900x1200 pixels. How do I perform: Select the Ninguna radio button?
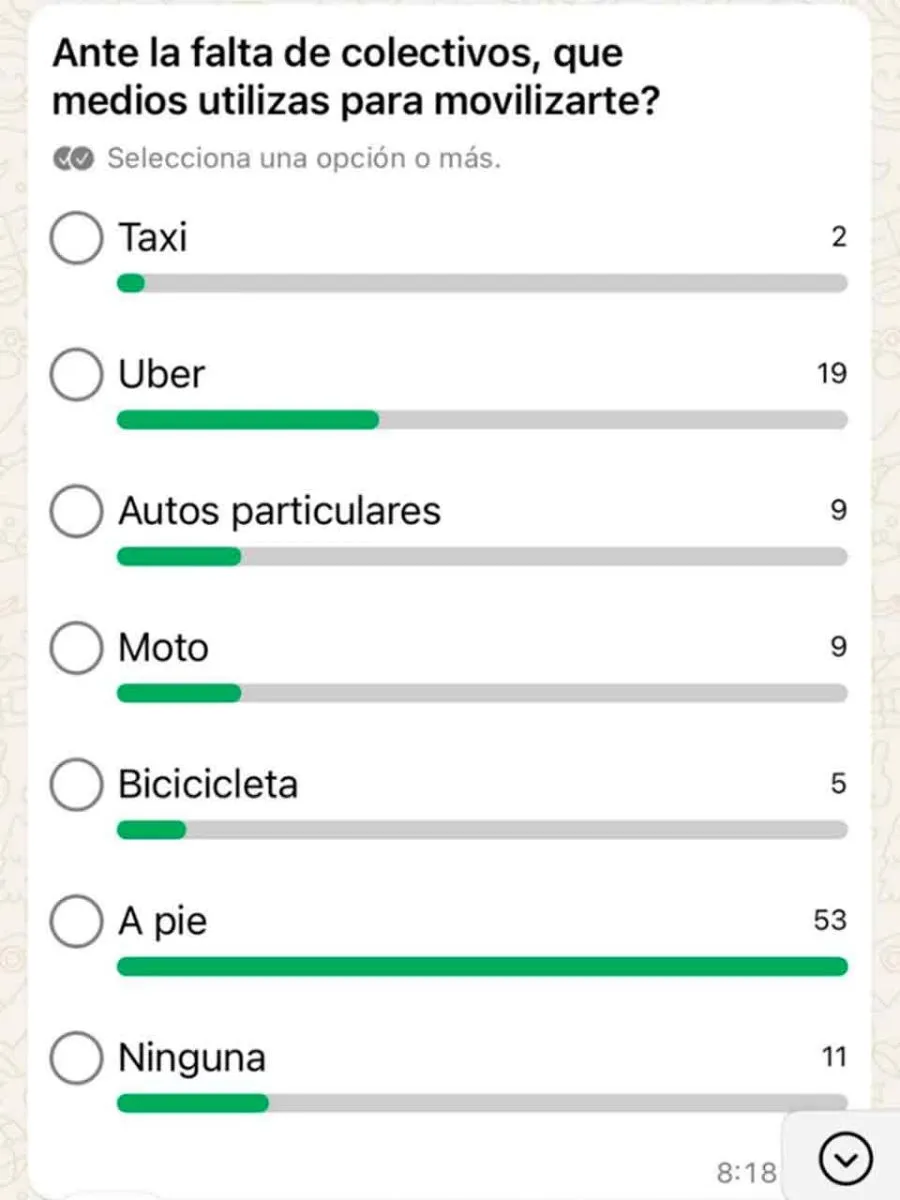pyautogui.click(x=76, y=1058)
